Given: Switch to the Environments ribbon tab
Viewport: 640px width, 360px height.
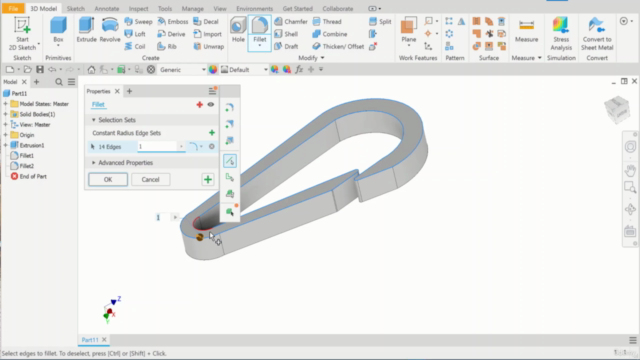Looking at the screenshot, I should pos(254,9).
